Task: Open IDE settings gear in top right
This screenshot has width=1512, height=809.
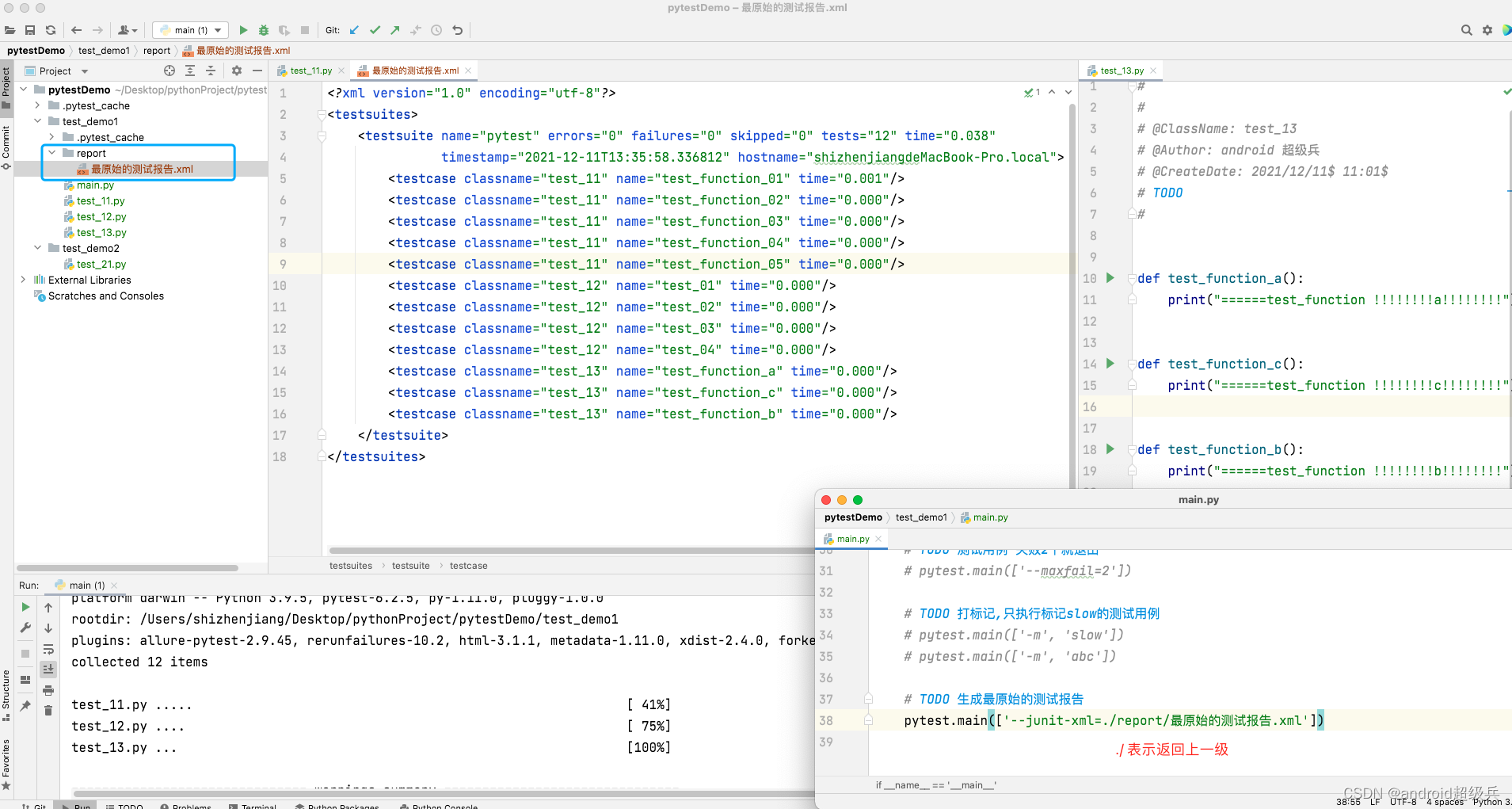Action: 1487,30
